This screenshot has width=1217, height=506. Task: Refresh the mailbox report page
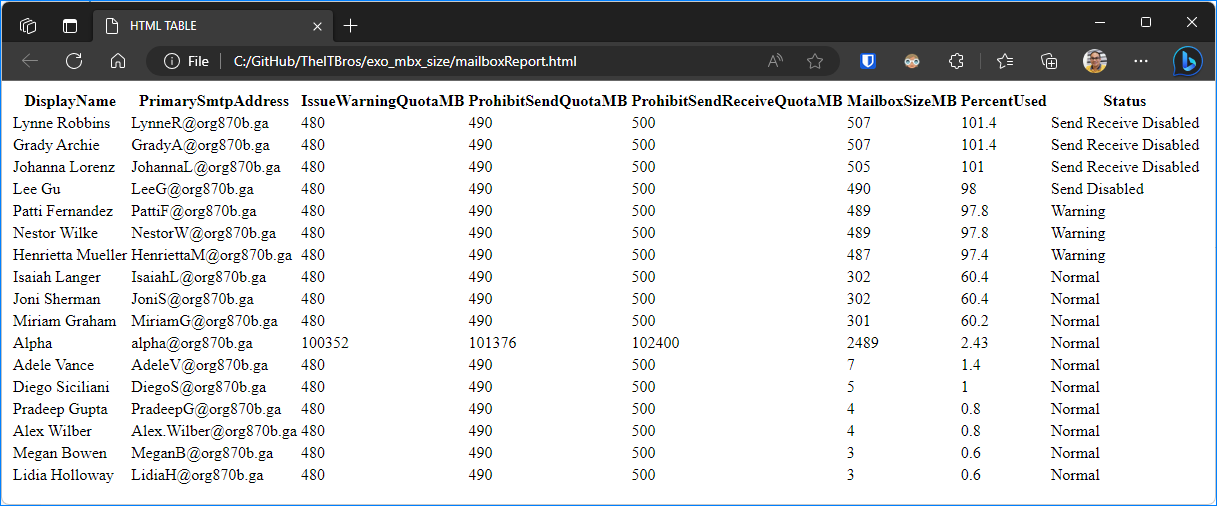[x=73, y=61]
